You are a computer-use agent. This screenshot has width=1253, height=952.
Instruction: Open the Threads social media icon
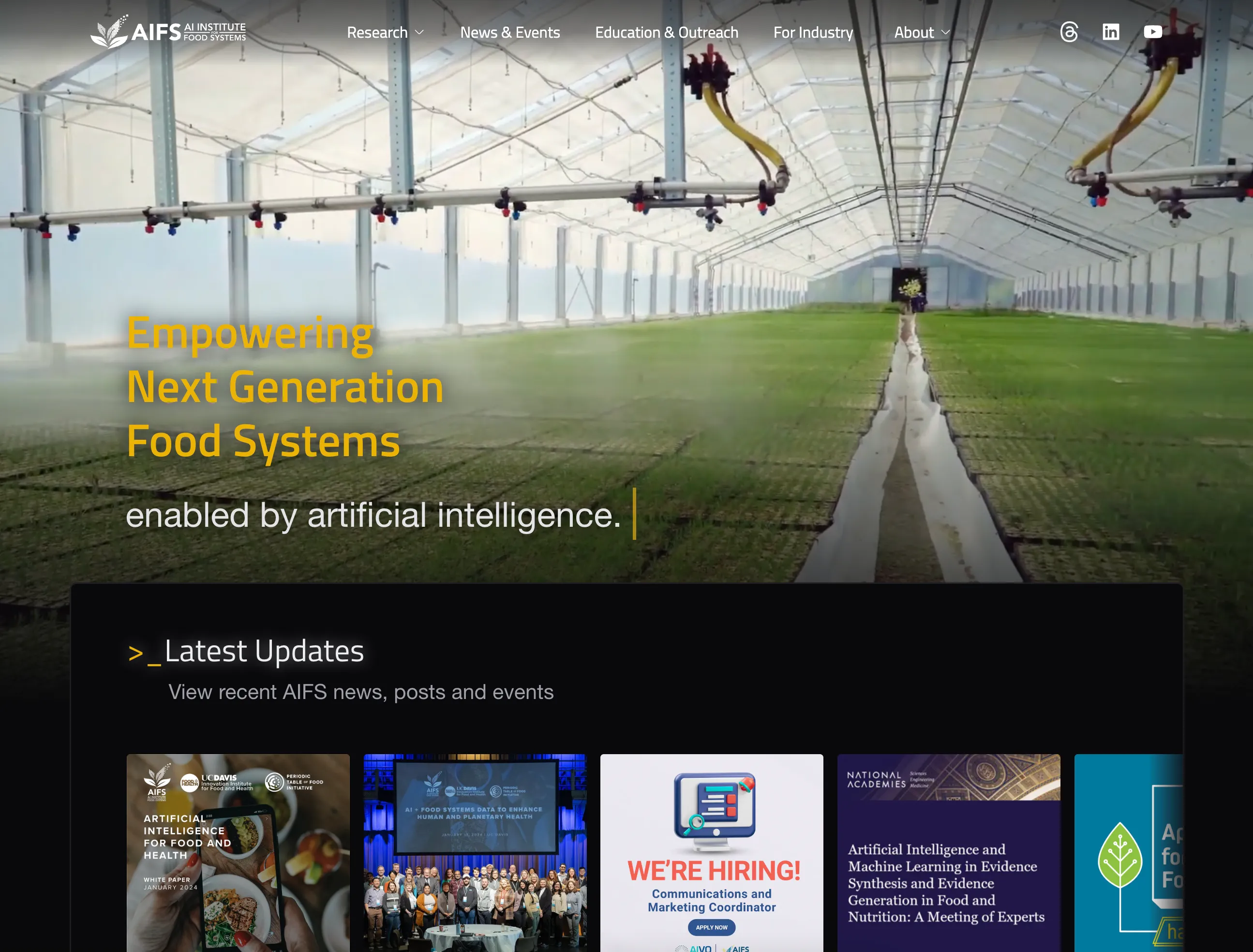click(x=1070, y=32)
